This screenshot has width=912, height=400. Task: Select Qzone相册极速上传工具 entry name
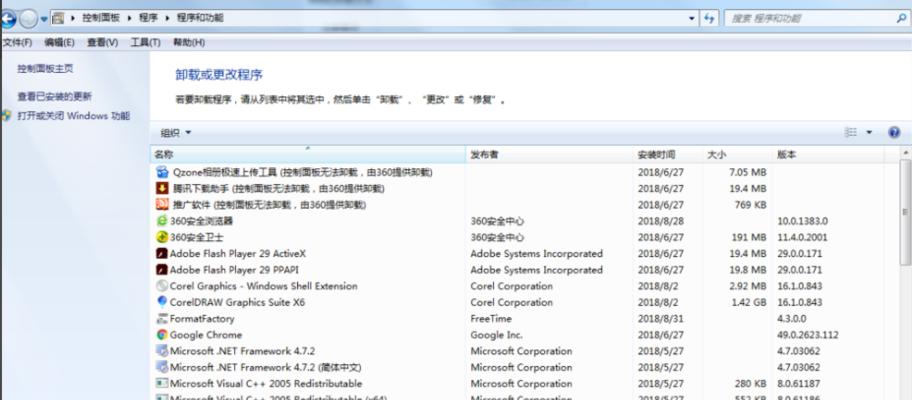302,172
